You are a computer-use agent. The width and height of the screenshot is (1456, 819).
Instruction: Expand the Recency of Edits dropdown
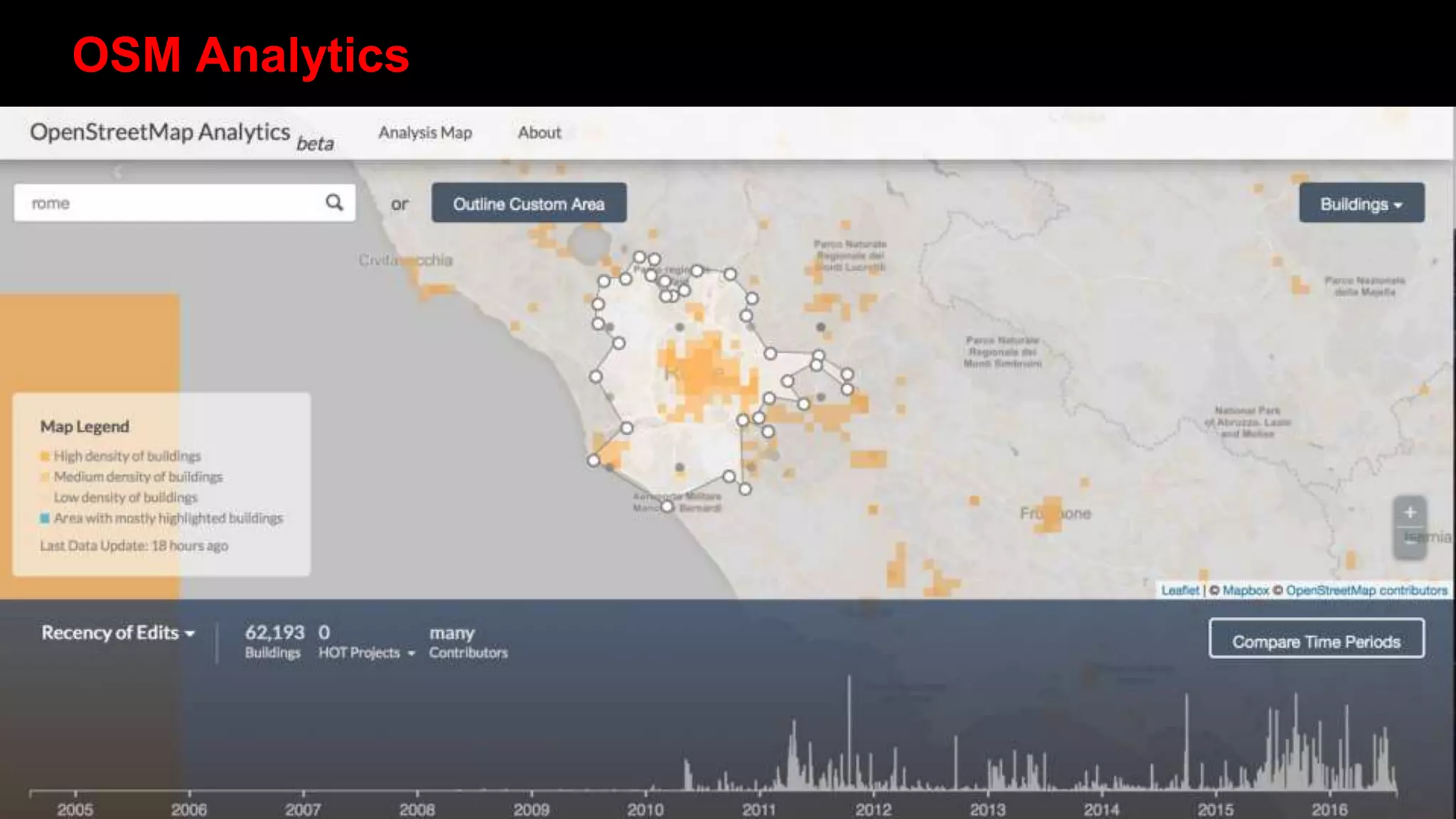pyautogui.click(x=118, y=633)
